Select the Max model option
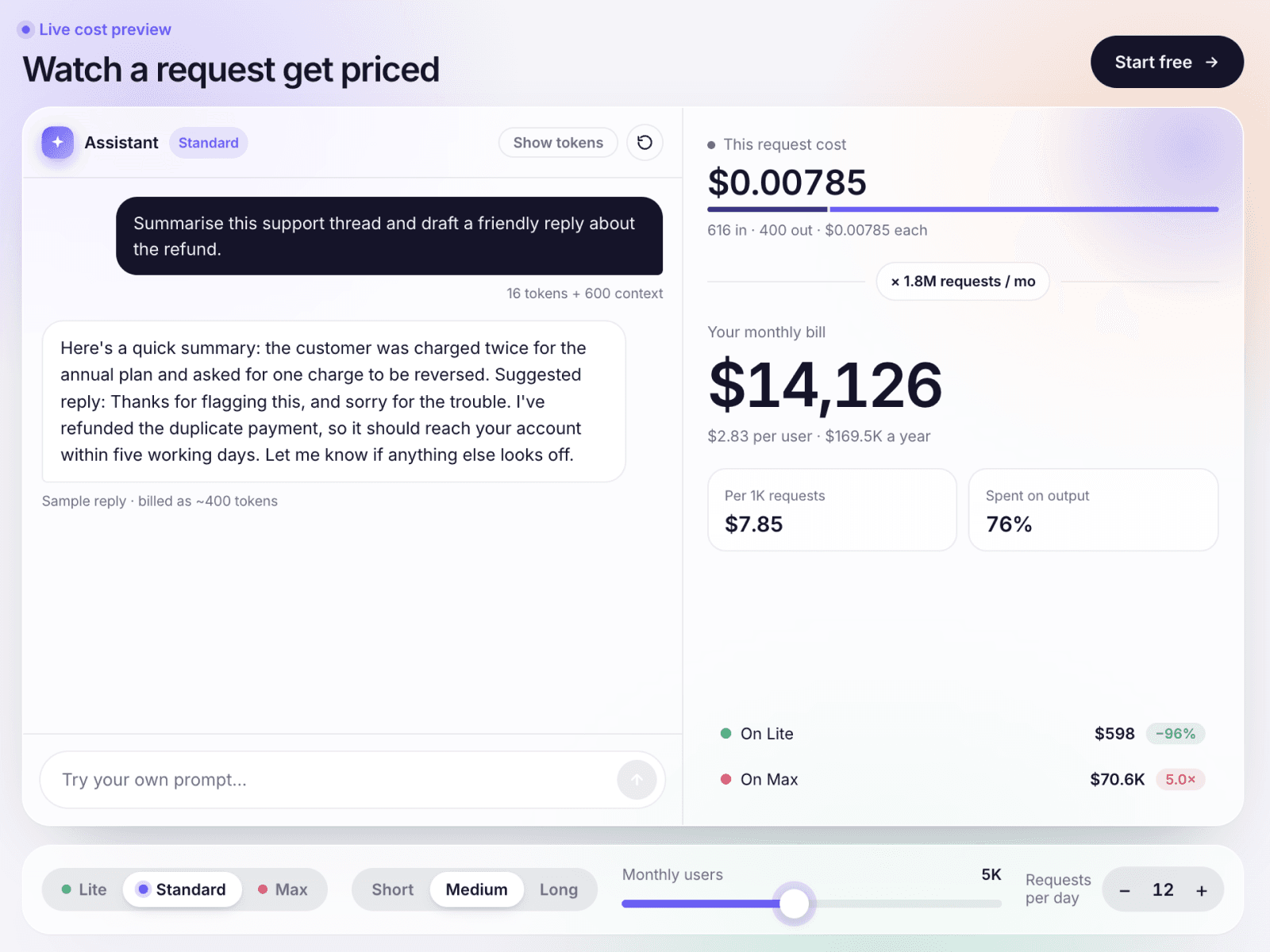1270x952 pixels. pyautogui.click(x=283, y=889)
